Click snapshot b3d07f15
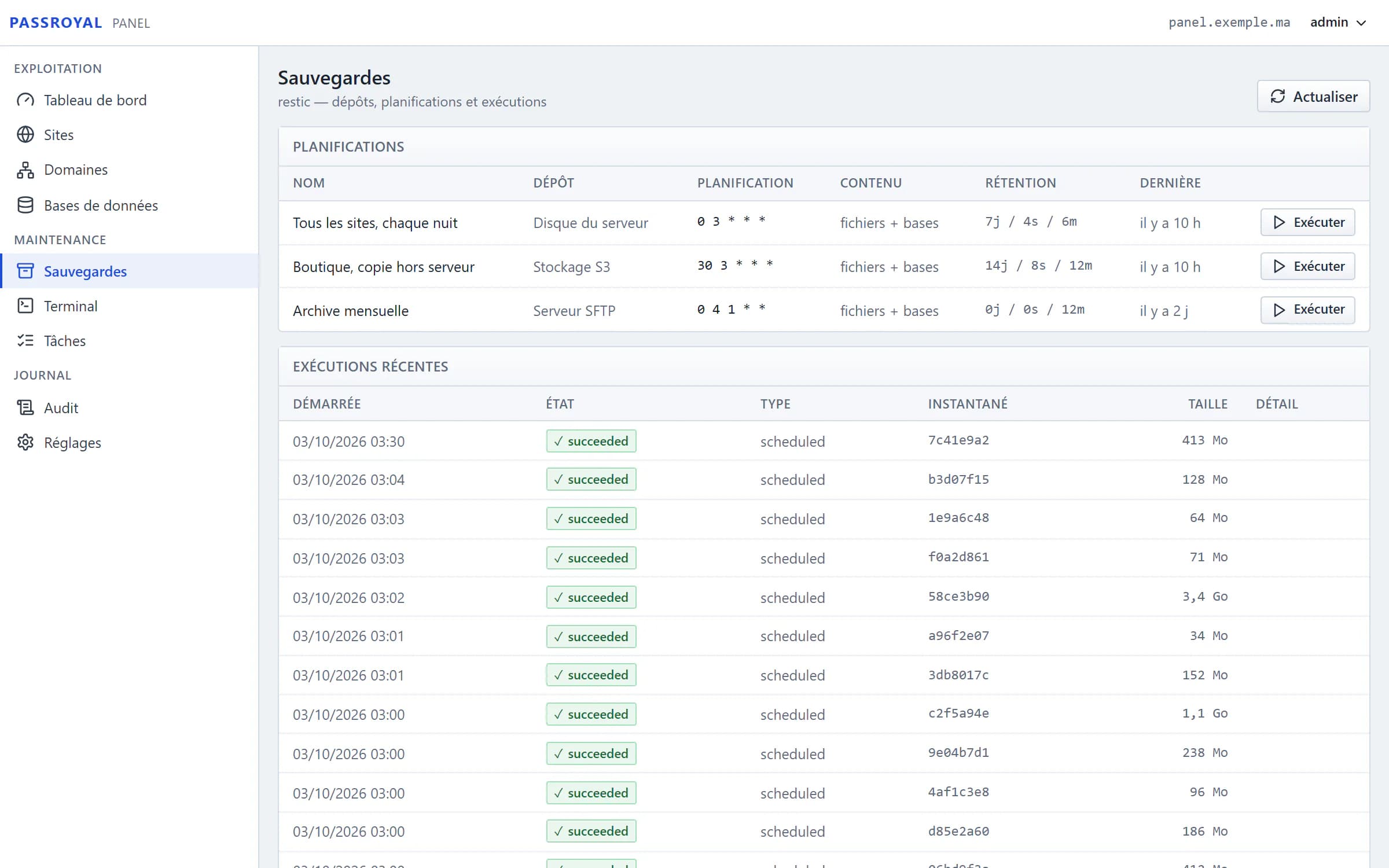The width and height of the screenshot is (1389, 868). pos(958,480)
